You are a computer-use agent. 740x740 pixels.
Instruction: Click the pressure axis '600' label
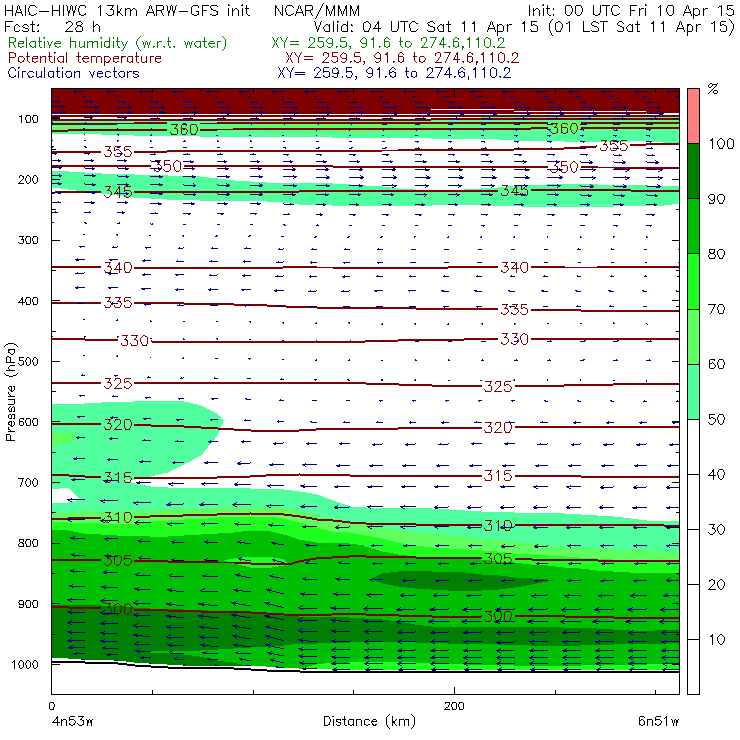click(28, 422)
